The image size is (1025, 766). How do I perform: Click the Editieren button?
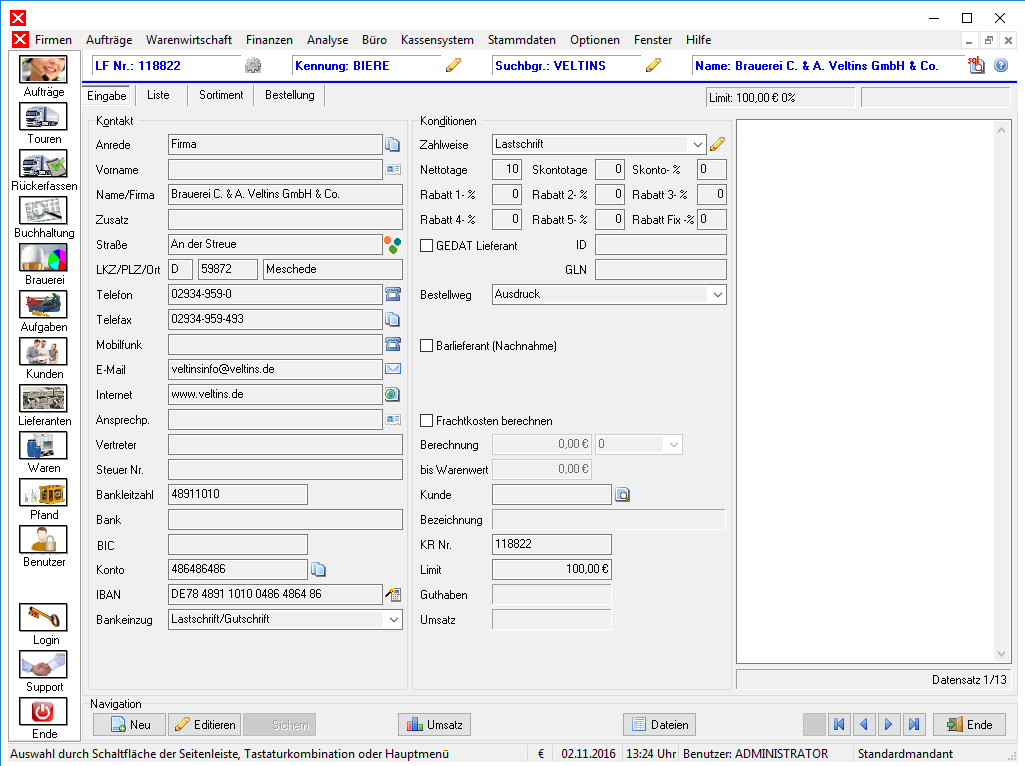pyautogui.click(x=205, y=725)
